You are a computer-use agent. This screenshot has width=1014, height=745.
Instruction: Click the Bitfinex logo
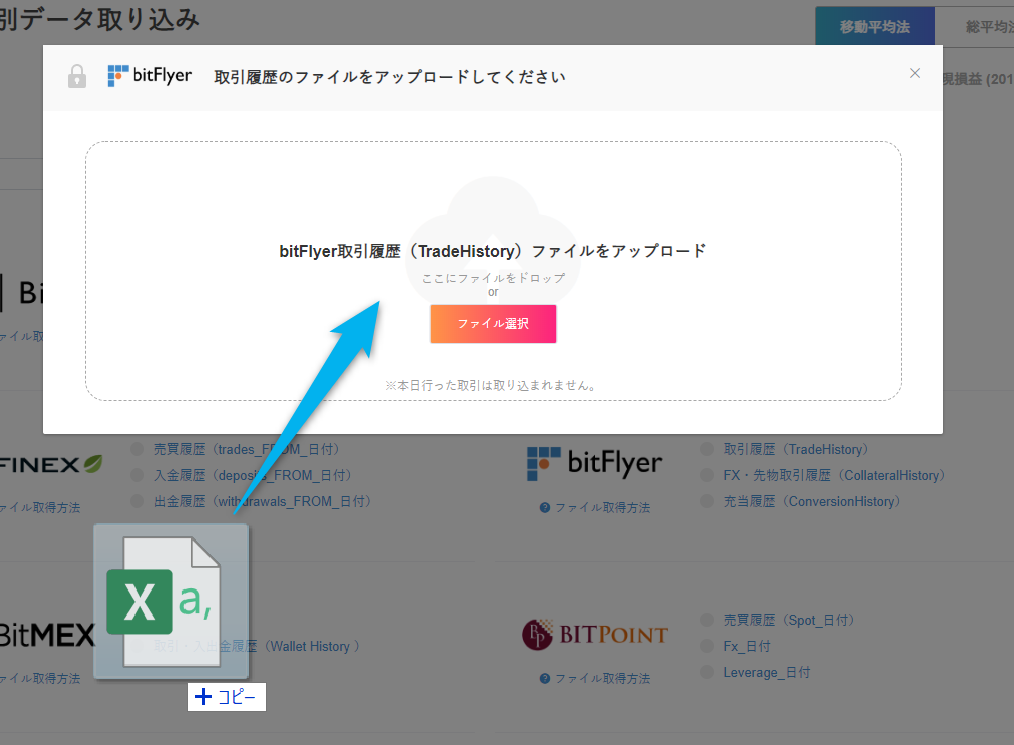pos(51,464)
